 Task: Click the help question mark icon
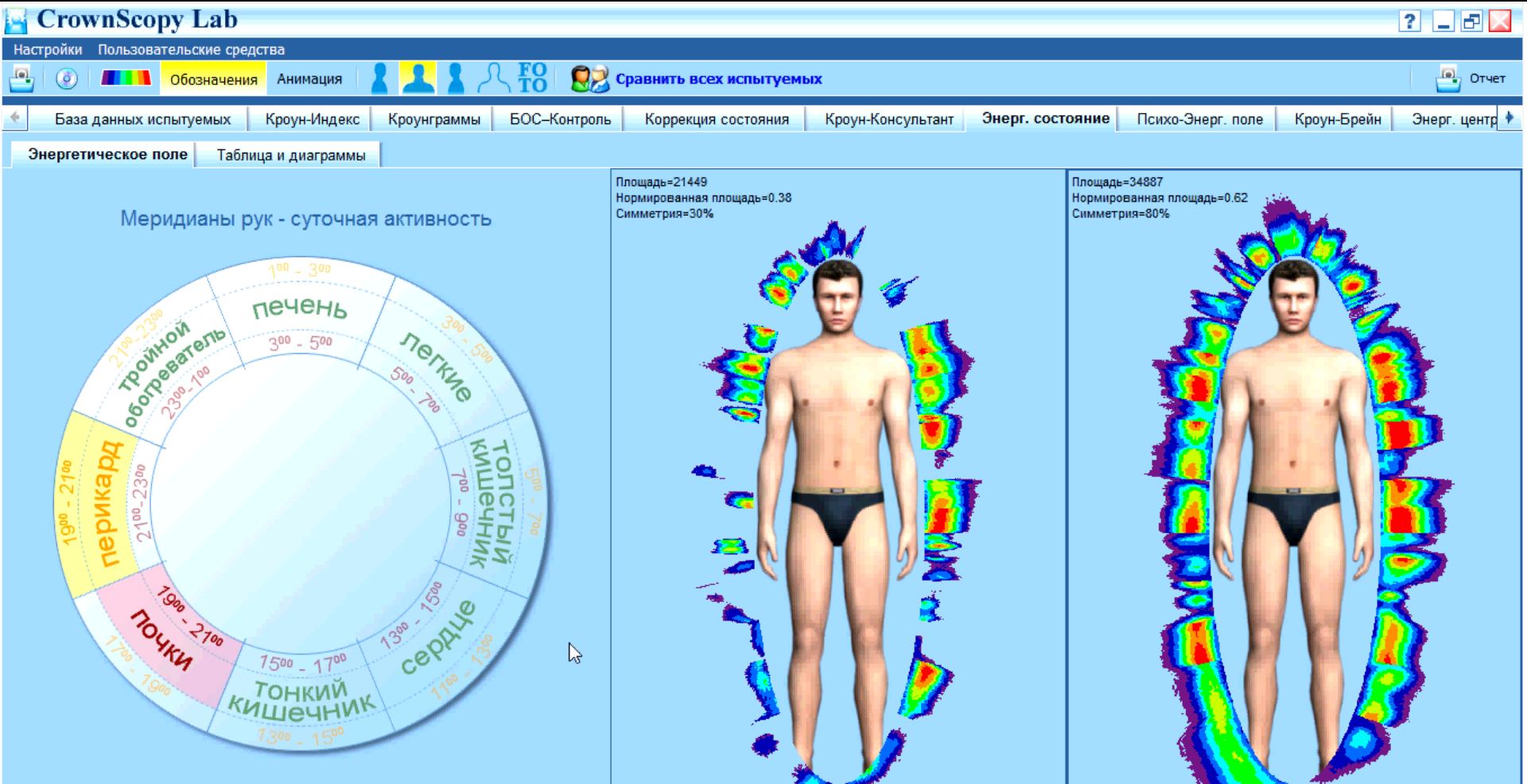click(1409, 21)
